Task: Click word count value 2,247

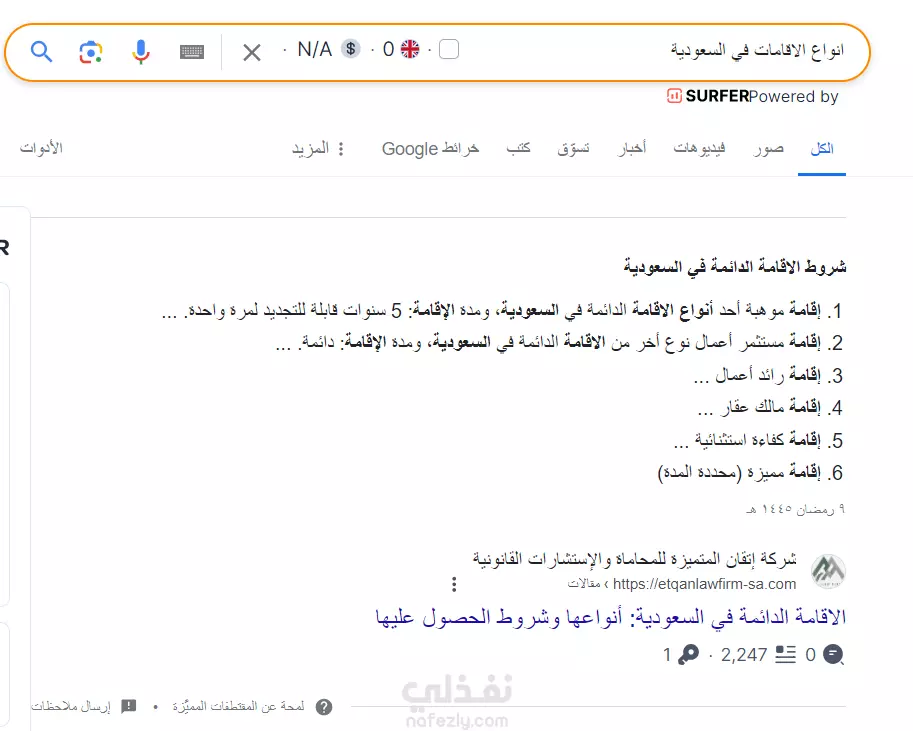Action: (744, 655)
